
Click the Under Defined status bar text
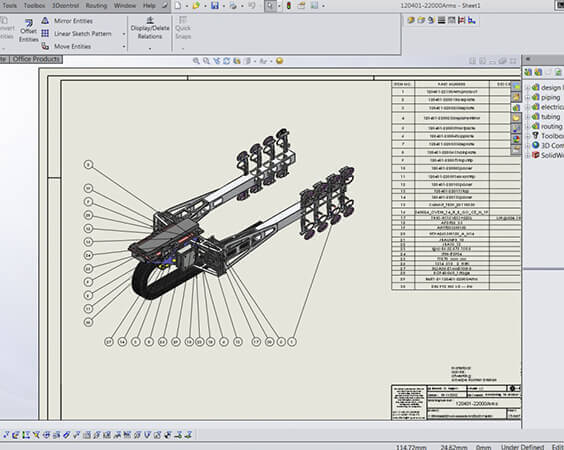click(x=522, y=447)
